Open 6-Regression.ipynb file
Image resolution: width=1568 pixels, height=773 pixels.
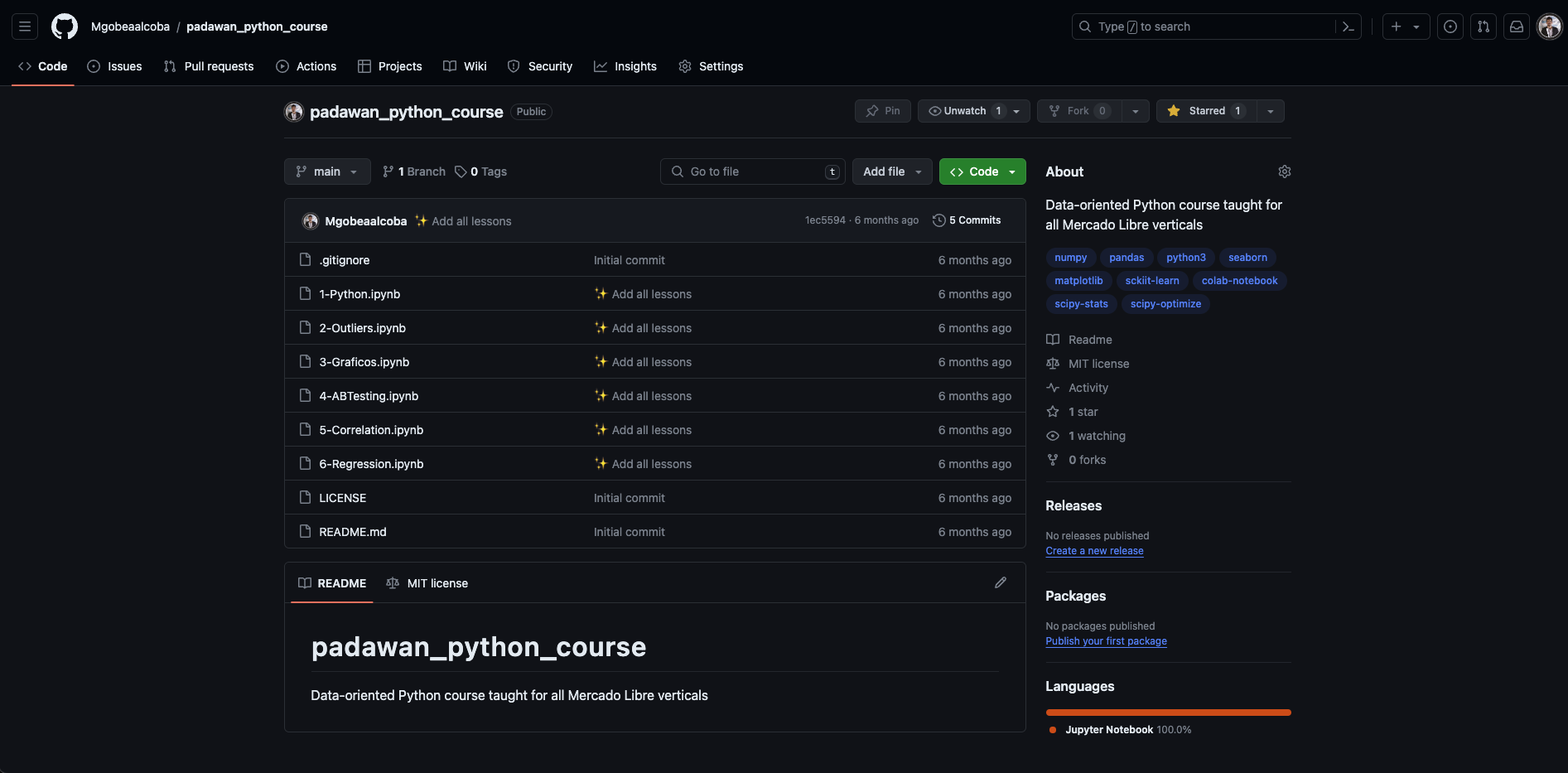[371, 464]
